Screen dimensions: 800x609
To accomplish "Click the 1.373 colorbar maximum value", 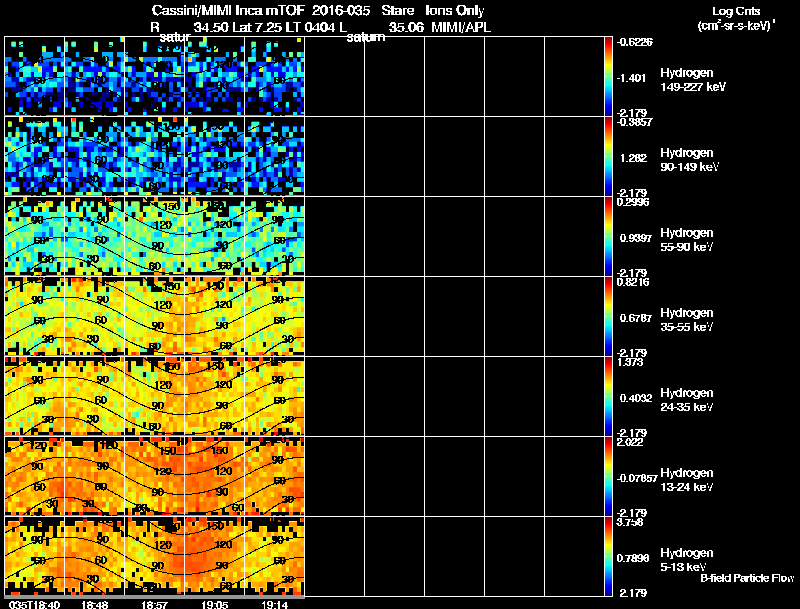I will tap(630, 362).
